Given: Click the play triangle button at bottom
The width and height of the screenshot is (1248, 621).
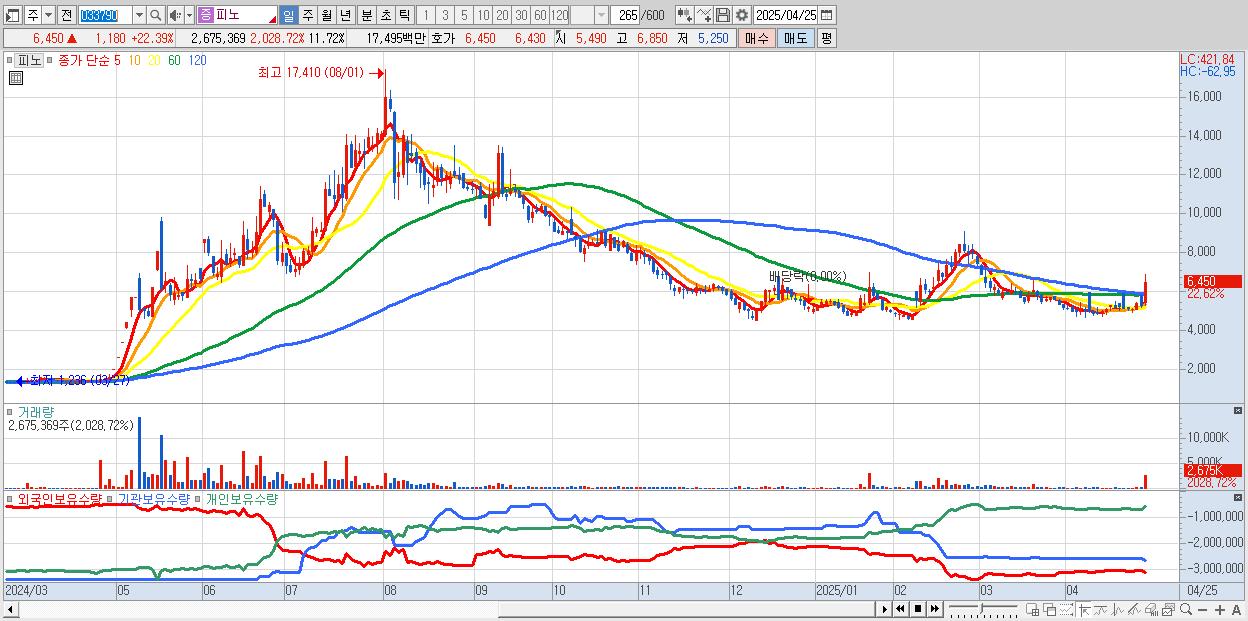Looking at the screenshot, I should coord(884,609).
